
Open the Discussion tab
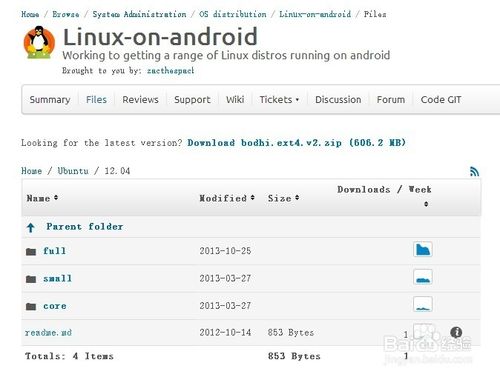(338, 99)
